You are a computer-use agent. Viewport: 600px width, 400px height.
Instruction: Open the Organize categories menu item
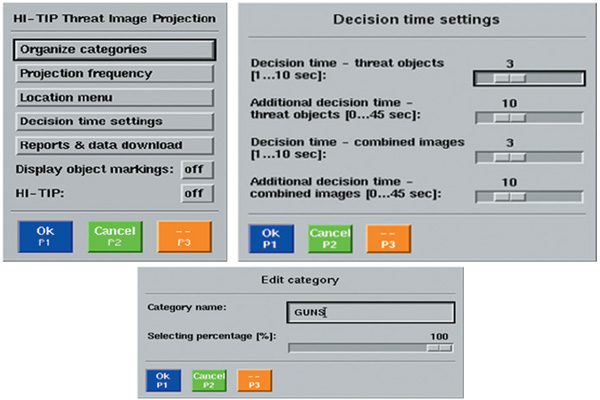click(x=114, y=49)
